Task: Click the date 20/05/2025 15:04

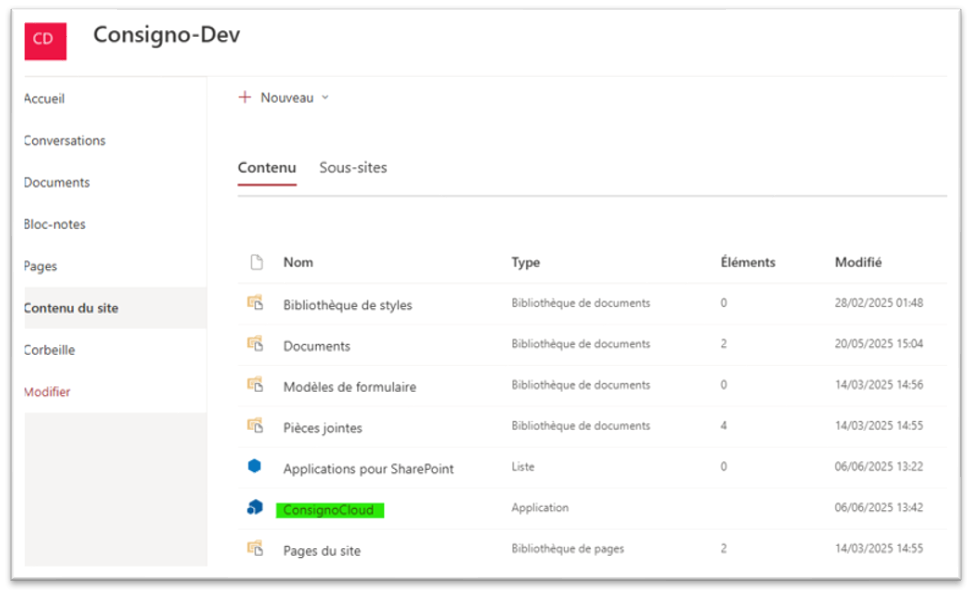Action: tap(878, 344)
